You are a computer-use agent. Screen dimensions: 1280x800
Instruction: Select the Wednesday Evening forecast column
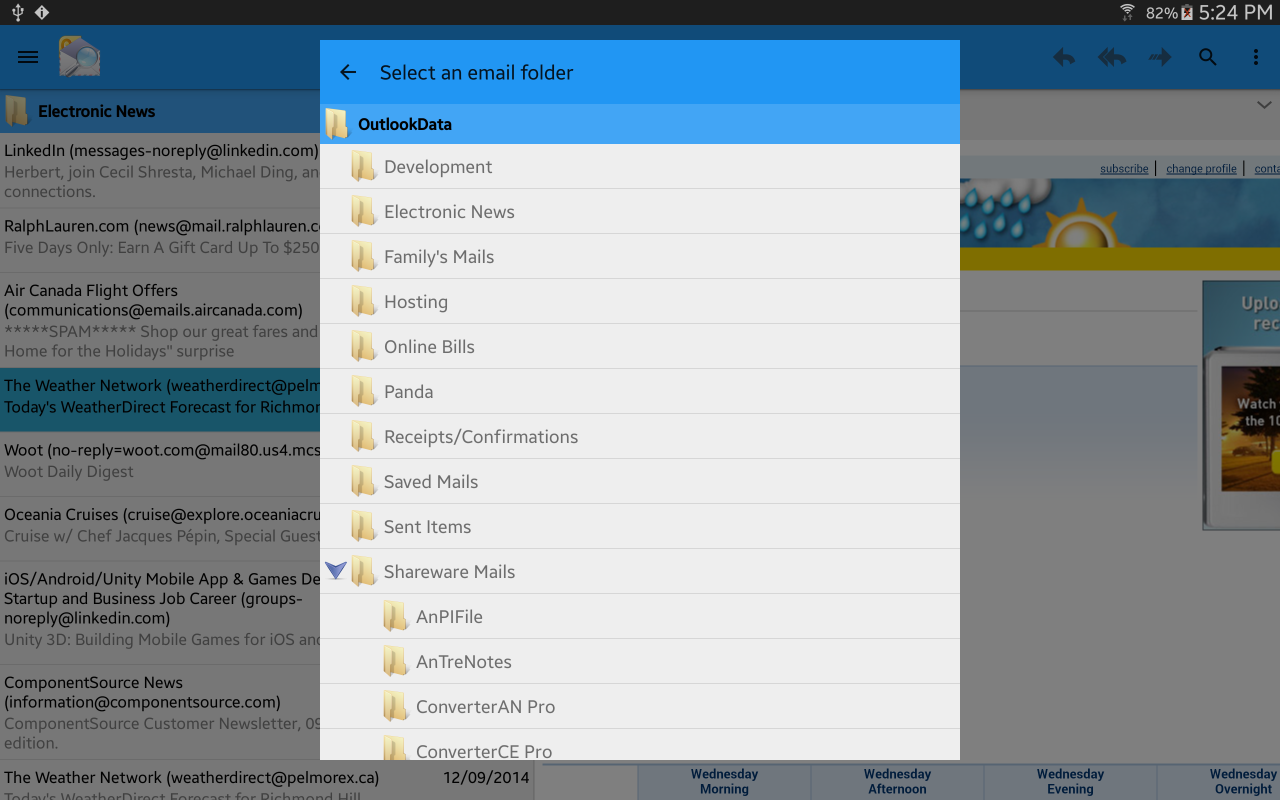(1070, 782)
